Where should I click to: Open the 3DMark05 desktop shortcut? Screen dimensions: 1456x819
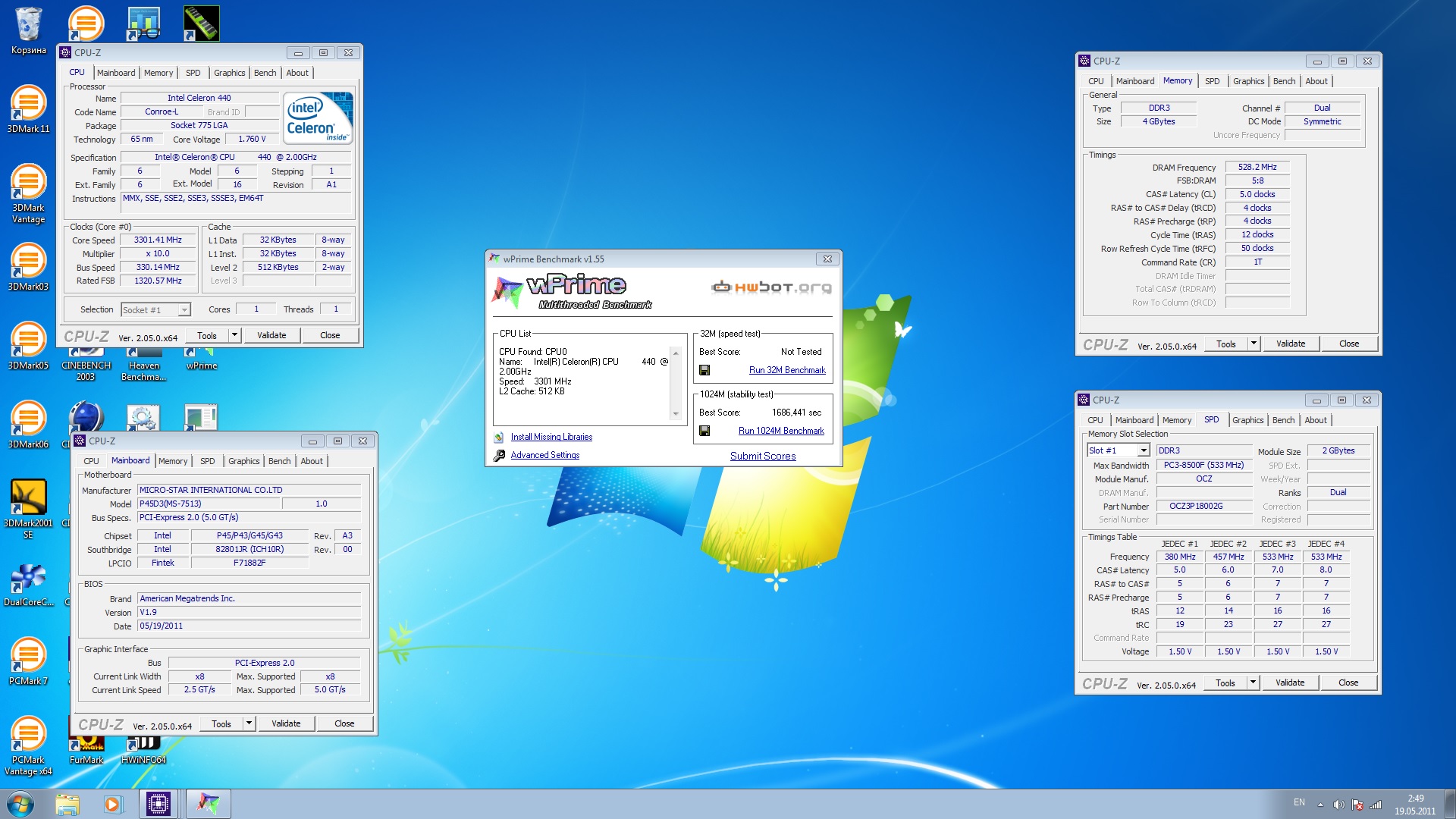point(28,346)
